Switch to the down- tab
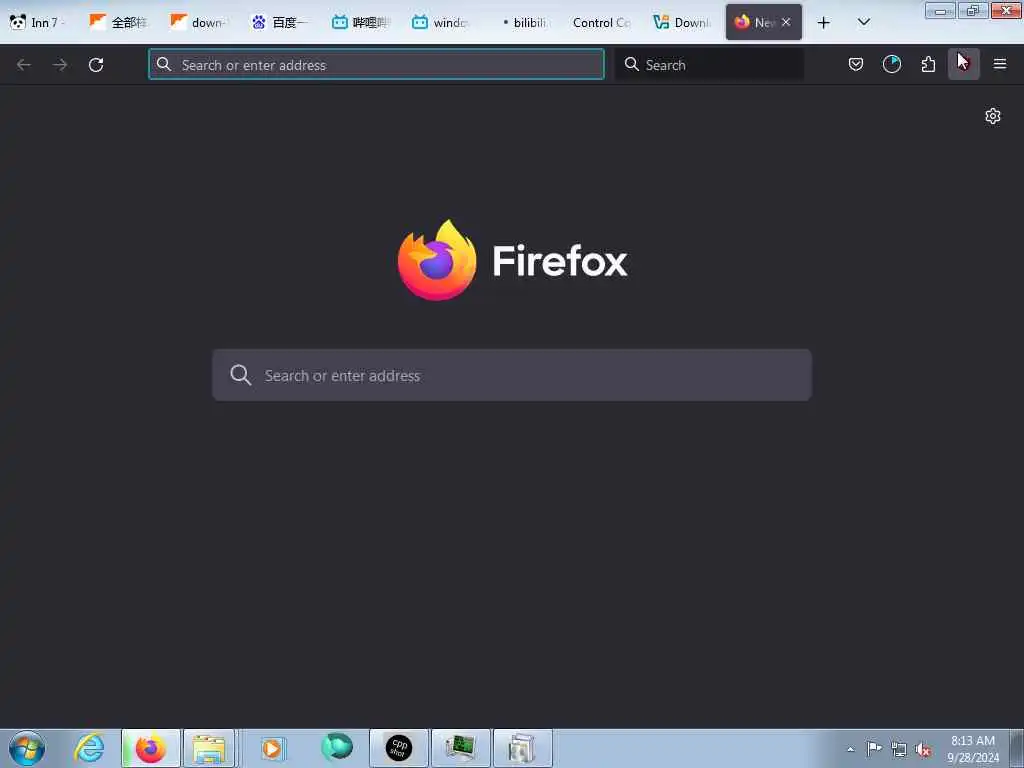 tap(199, 22)
